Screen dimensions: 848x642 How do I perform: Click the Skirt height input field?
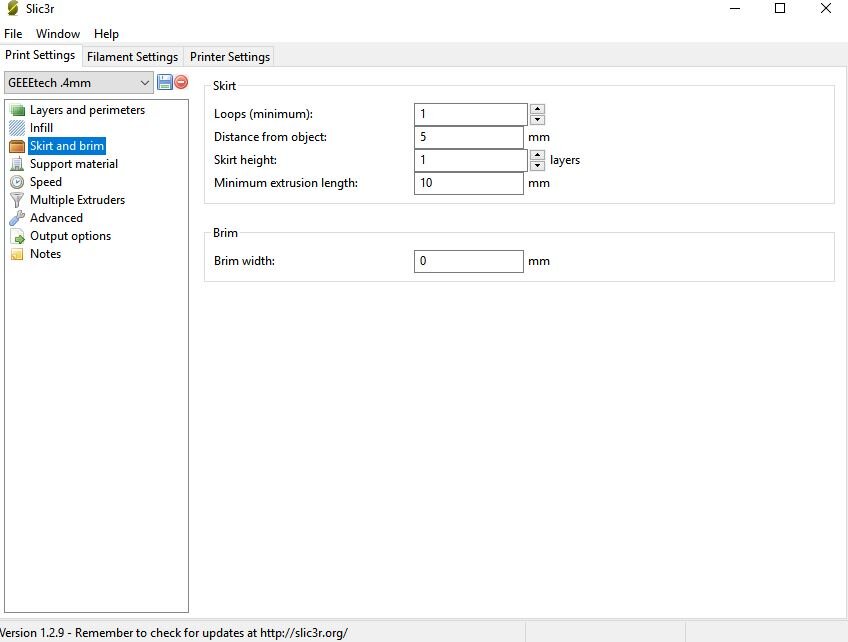pos(471,160)
